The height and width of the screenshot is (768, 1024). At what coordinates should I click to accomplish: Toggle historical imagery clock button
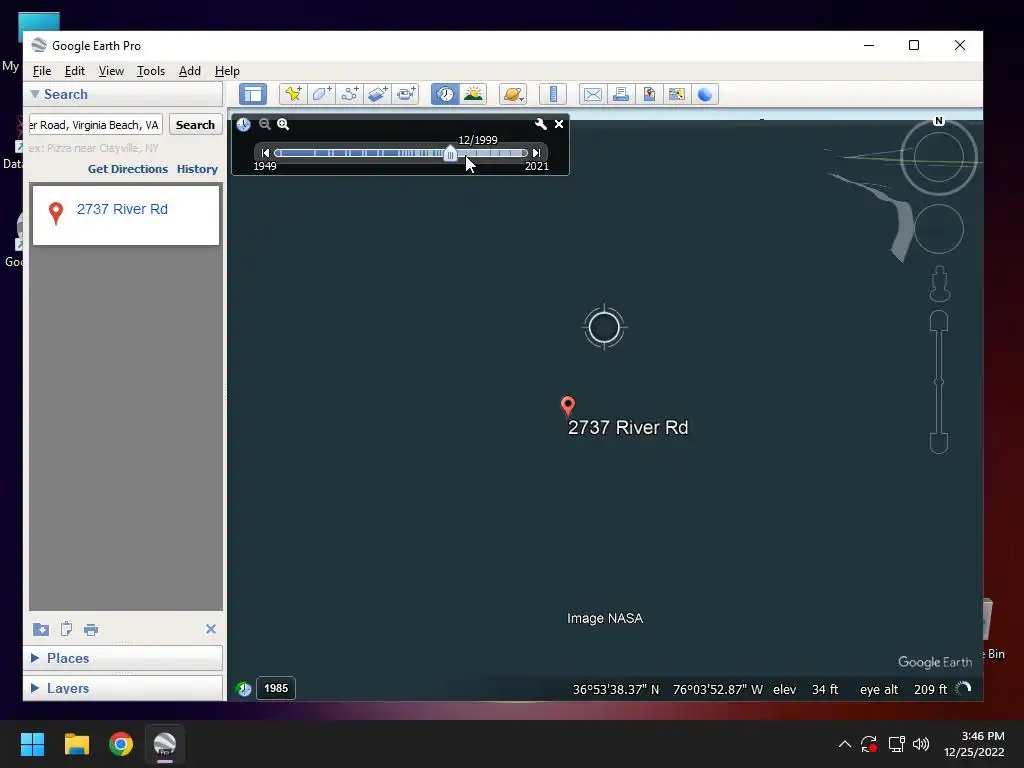445,94
